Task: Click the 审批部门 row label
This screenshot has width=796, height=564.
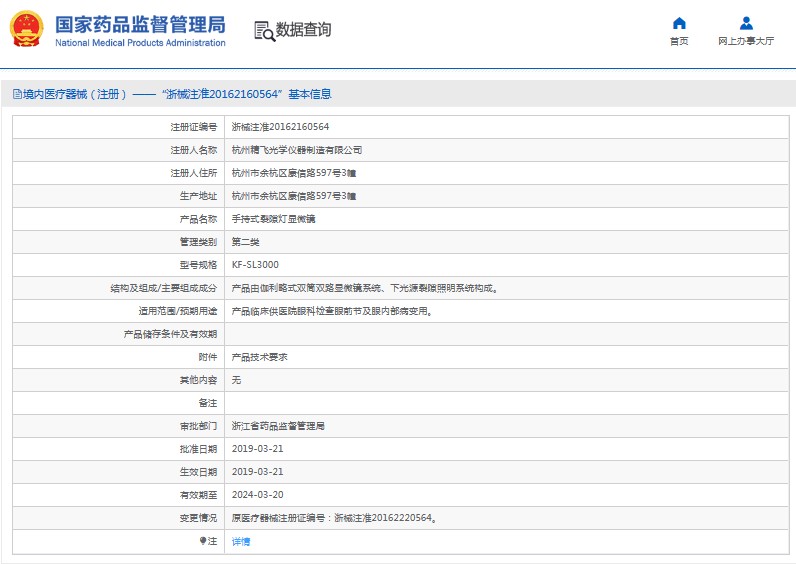Action: (x=198, y=426)
